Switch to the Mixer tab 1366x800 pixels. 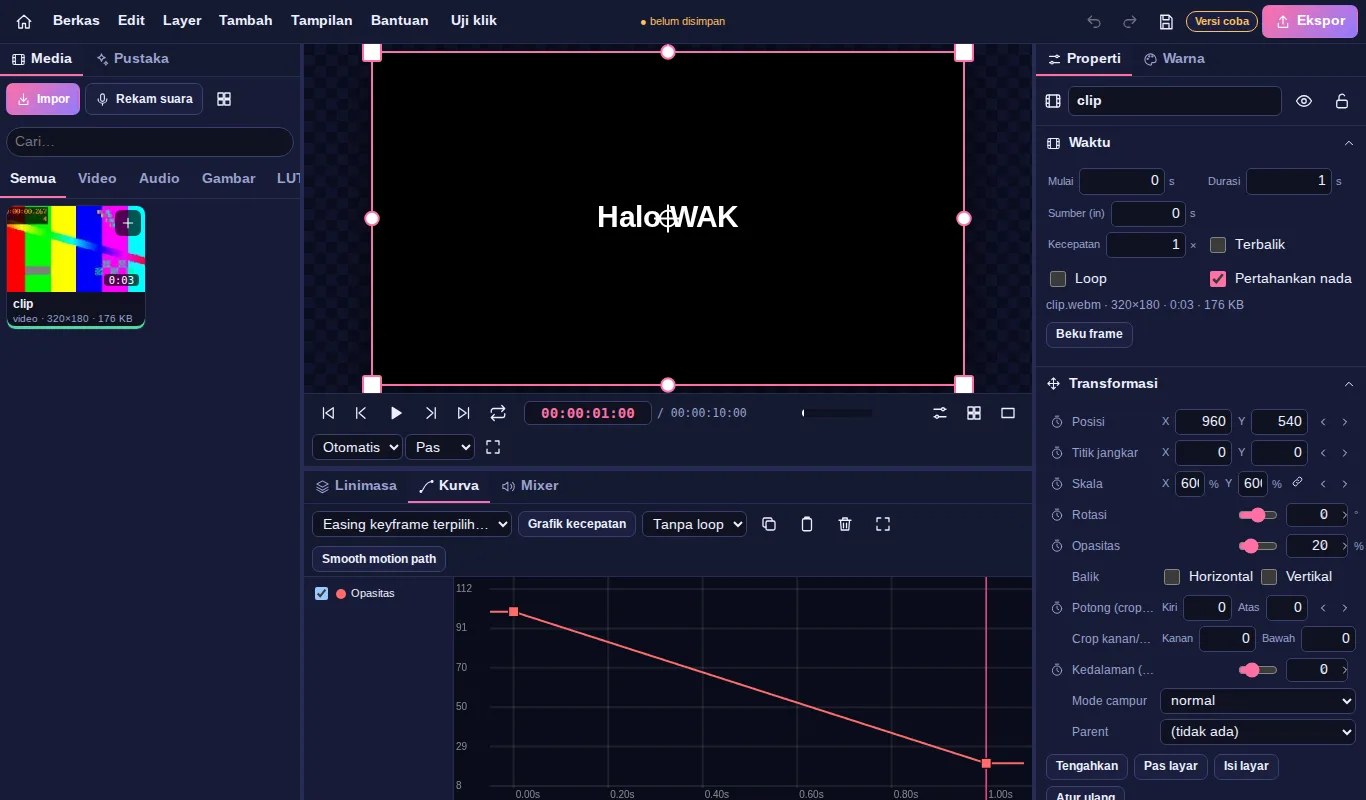coord(530,486)
